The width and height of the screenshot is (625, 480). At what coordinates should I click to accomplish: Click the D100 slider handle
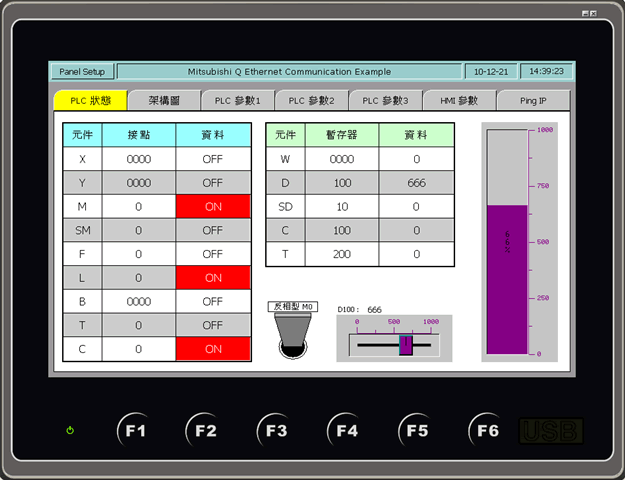tap(406, 344)
